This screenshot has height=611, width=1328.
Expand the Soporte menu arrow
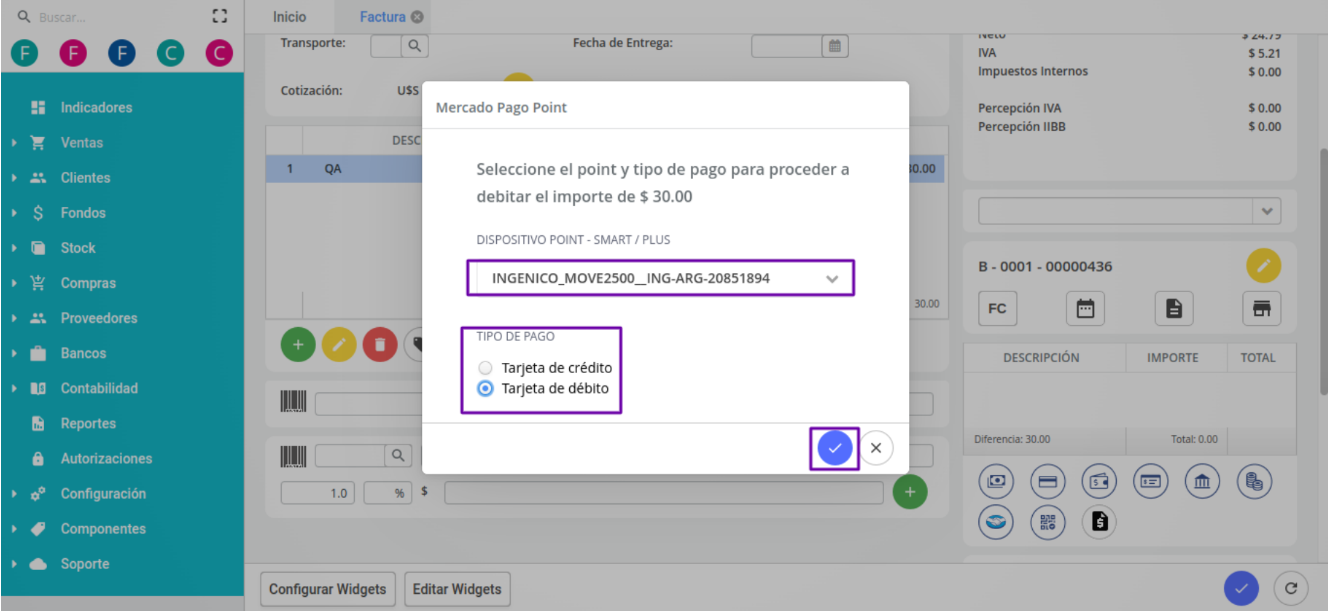(x=15, y=564)
